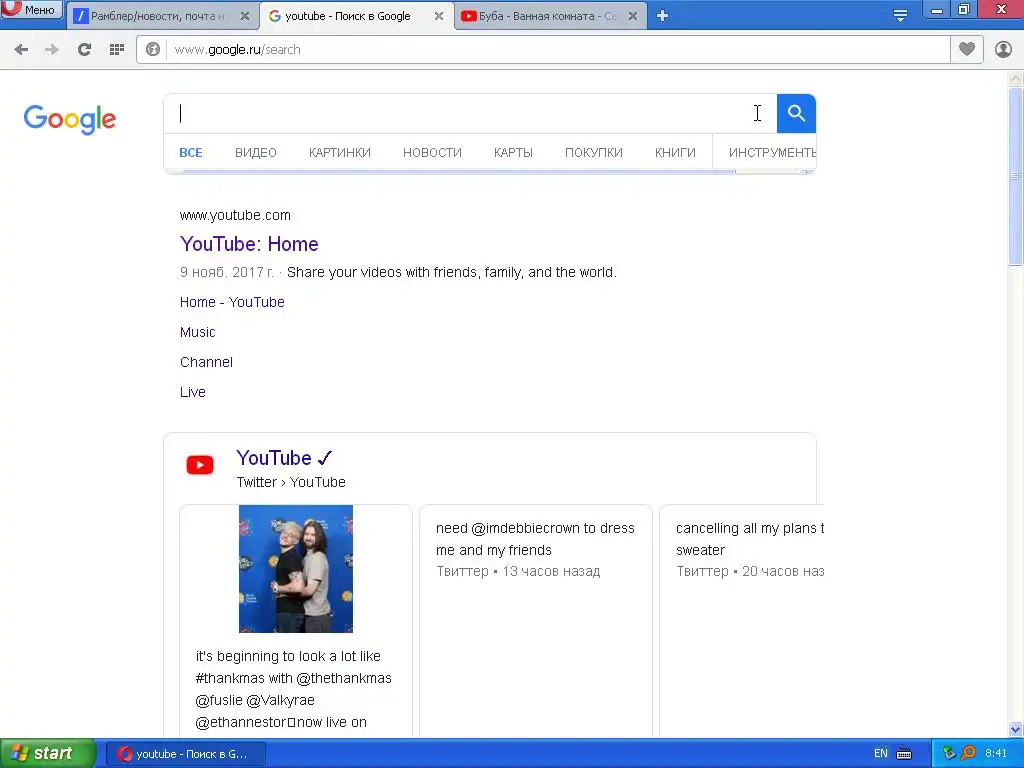1024x768 pixels.
Task: Open the YouTube: Home result link
Action: (249, 244)
